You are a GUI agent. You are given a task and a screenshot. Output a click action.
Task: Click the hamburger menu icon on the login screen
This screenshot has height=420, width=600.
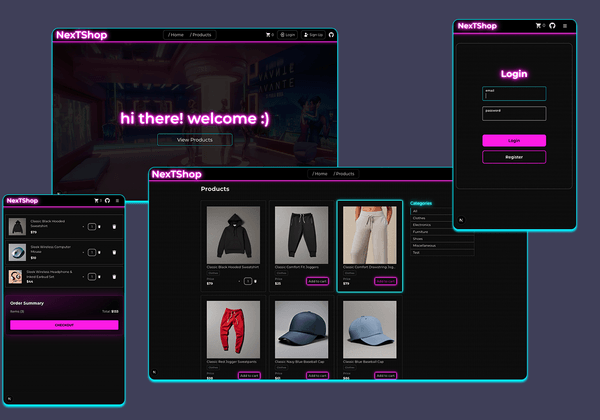(x=564, y=26)
